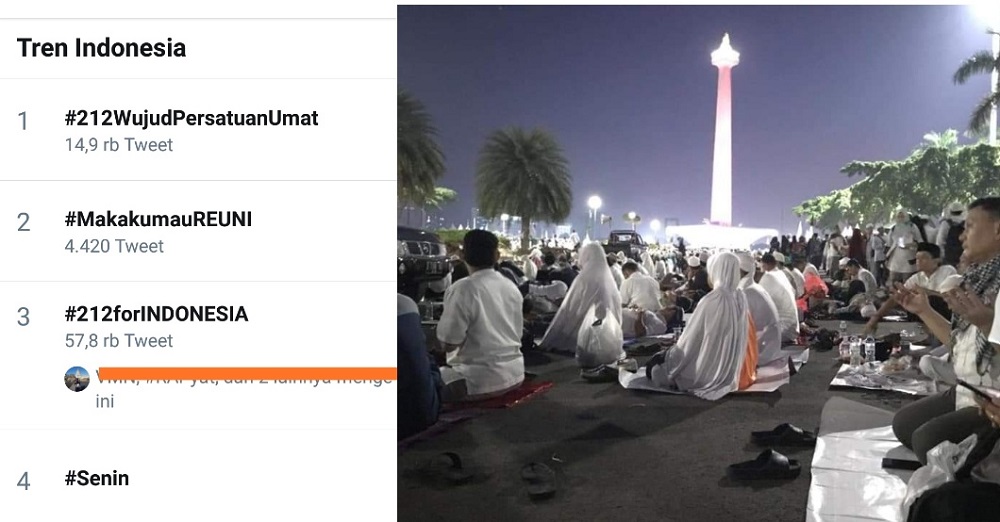Open the #212WujudPersatuanUmat trending hashtag
The image size is (1000, 522).
click(191, 118)
